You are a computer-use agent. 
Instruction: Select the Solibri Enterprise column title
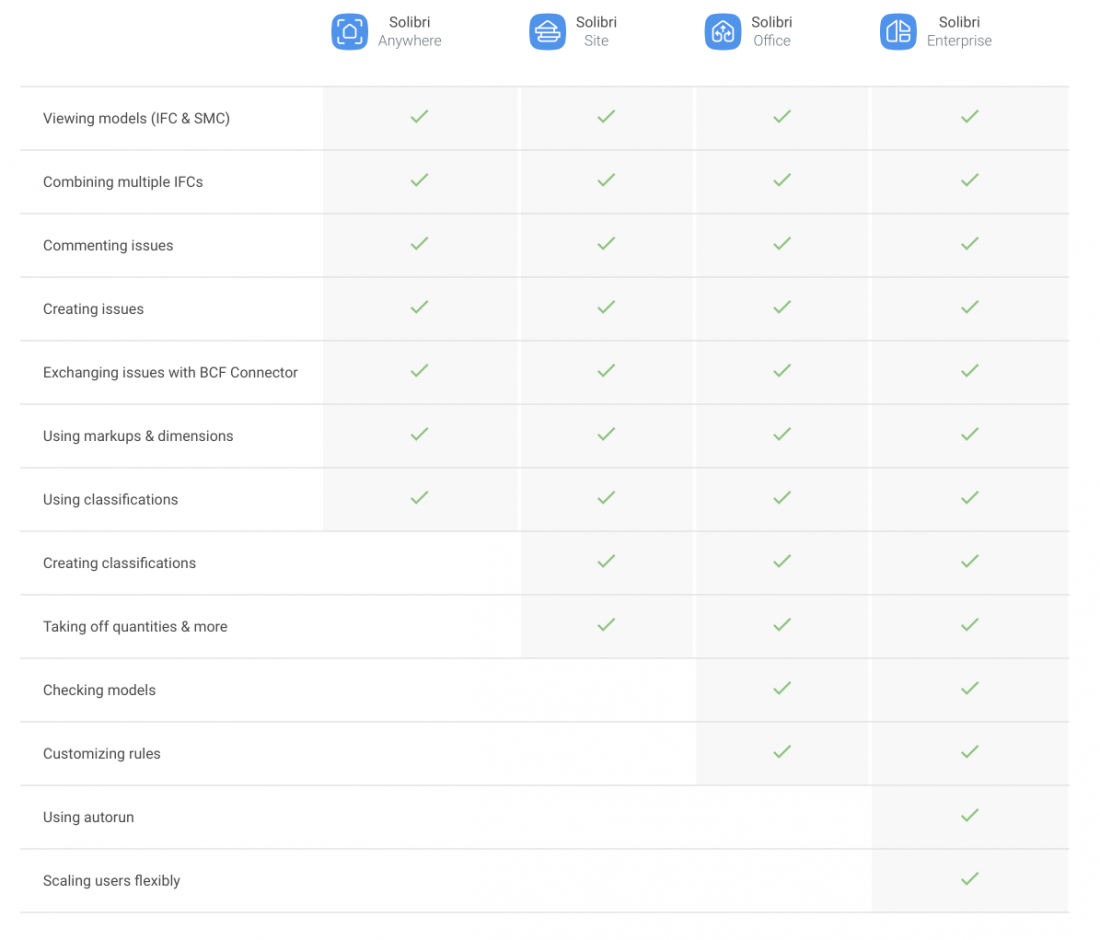point(959,32)
